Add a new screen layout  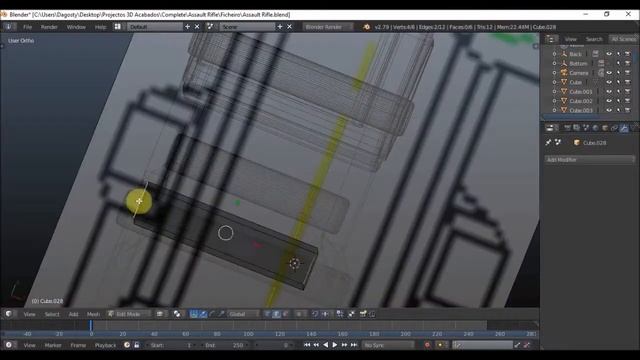187,27
